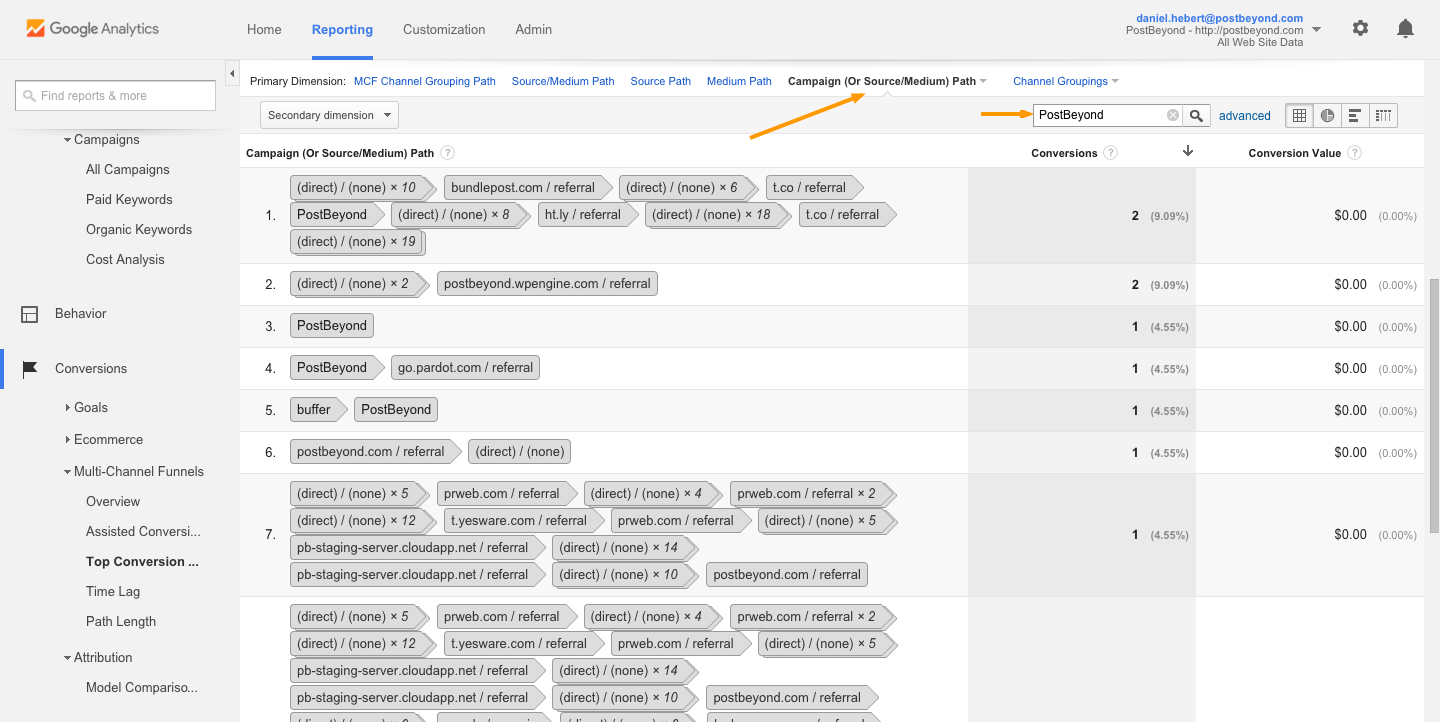Viewport: 1440px width, 722px height.
Task: Open the advanced filter link
Action: (1244, 116)
